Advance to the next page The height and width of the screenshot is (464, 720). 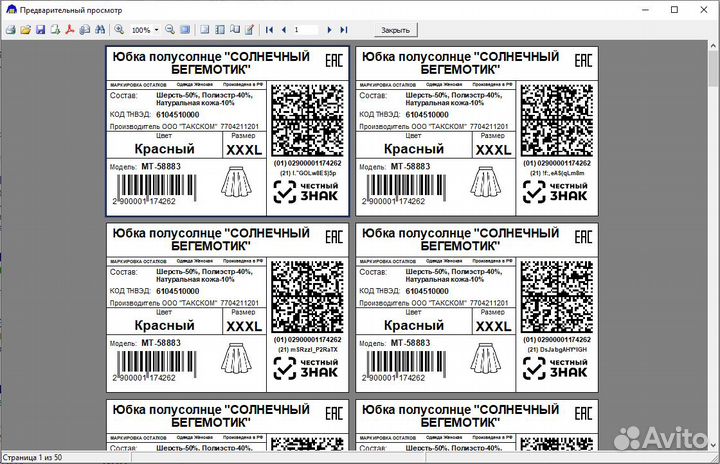[x=329, y=30]
